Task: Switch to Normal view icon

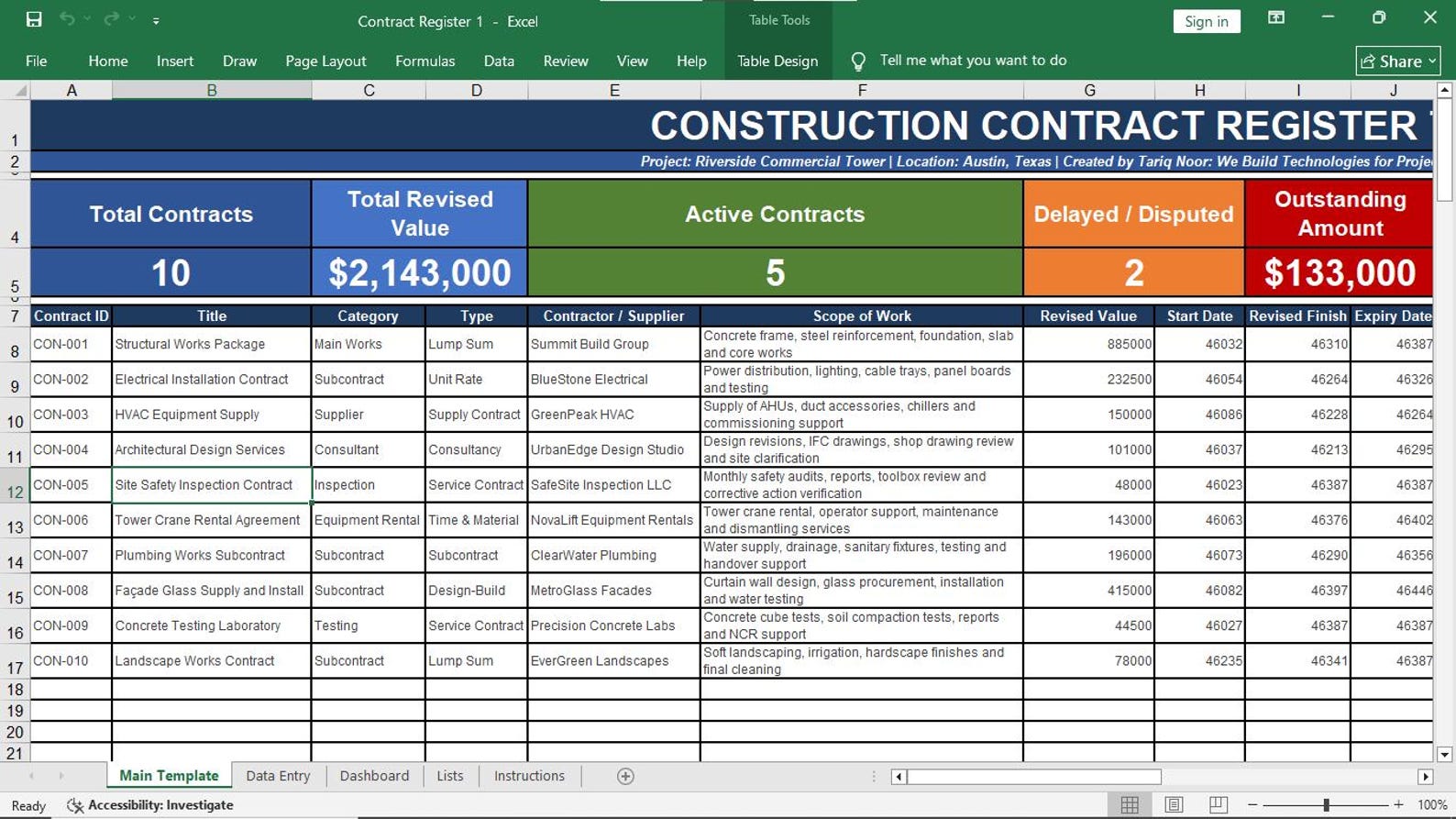Action: 1130,805
